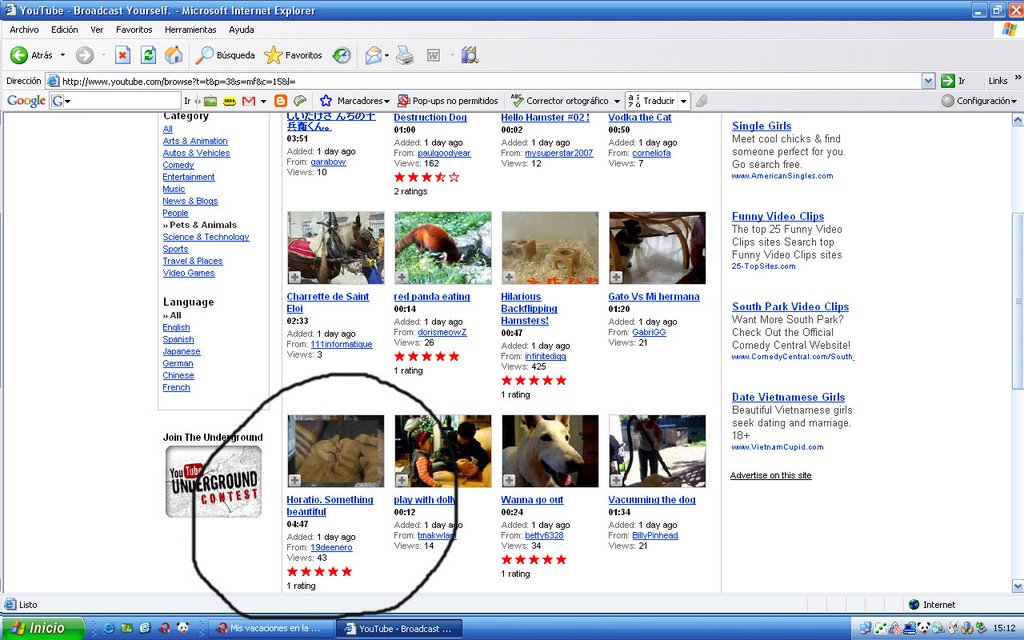The width and height of the screenshot is (1024, 640).
Task: Click the Gmail icon in Google toolbar
Action: (x=248, y=101)
